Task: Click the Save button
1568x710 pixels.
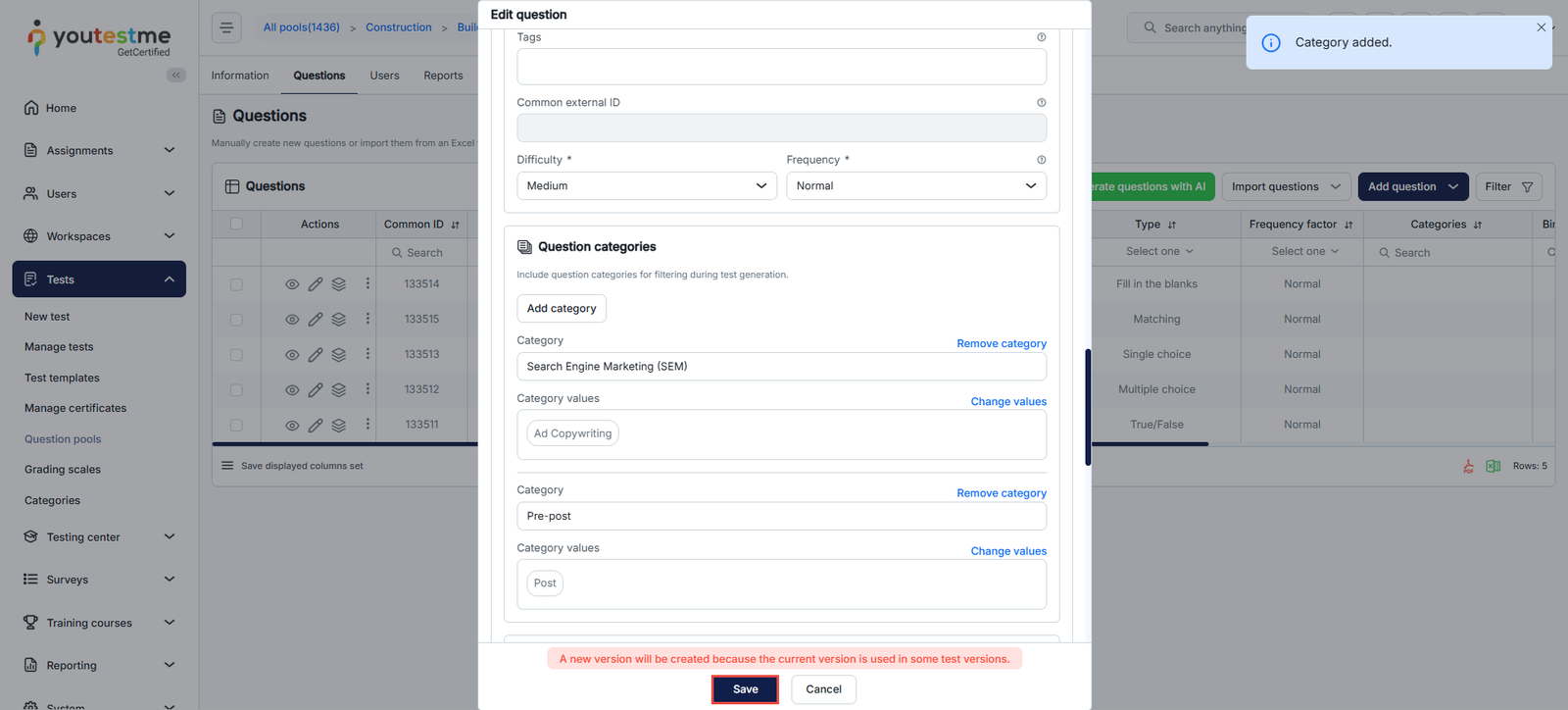Action: [745, 689]
